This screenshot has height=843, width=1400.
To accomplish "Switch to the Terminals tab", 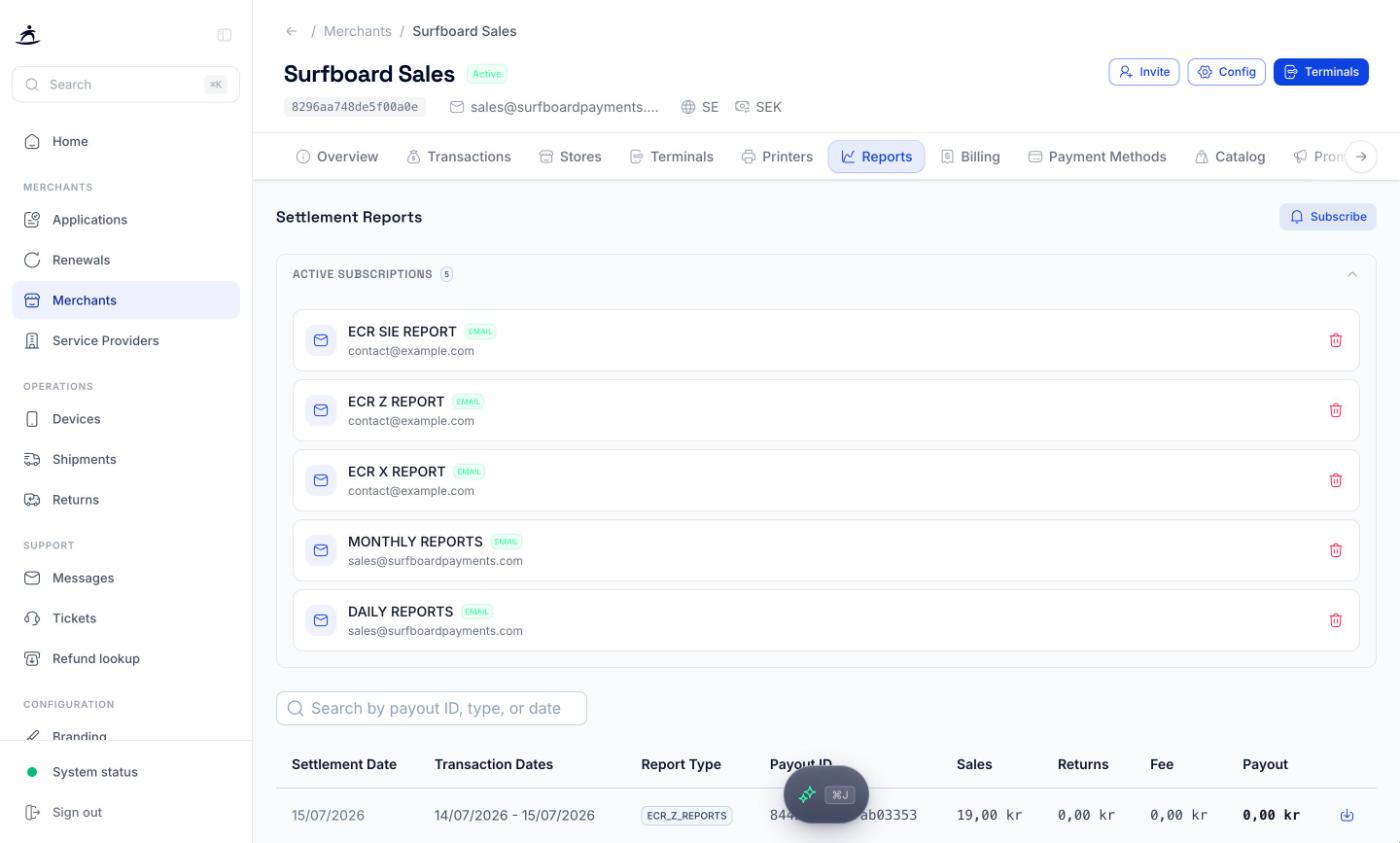I will [671, 157].
